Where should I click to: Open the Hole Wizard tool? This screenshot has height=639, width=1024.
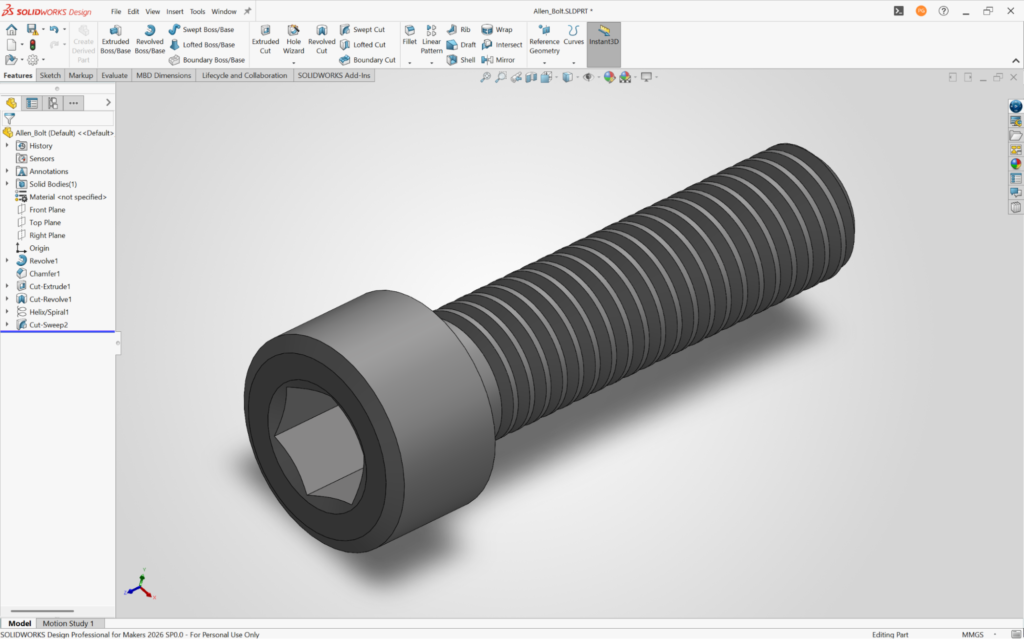(x=293, y=41)
